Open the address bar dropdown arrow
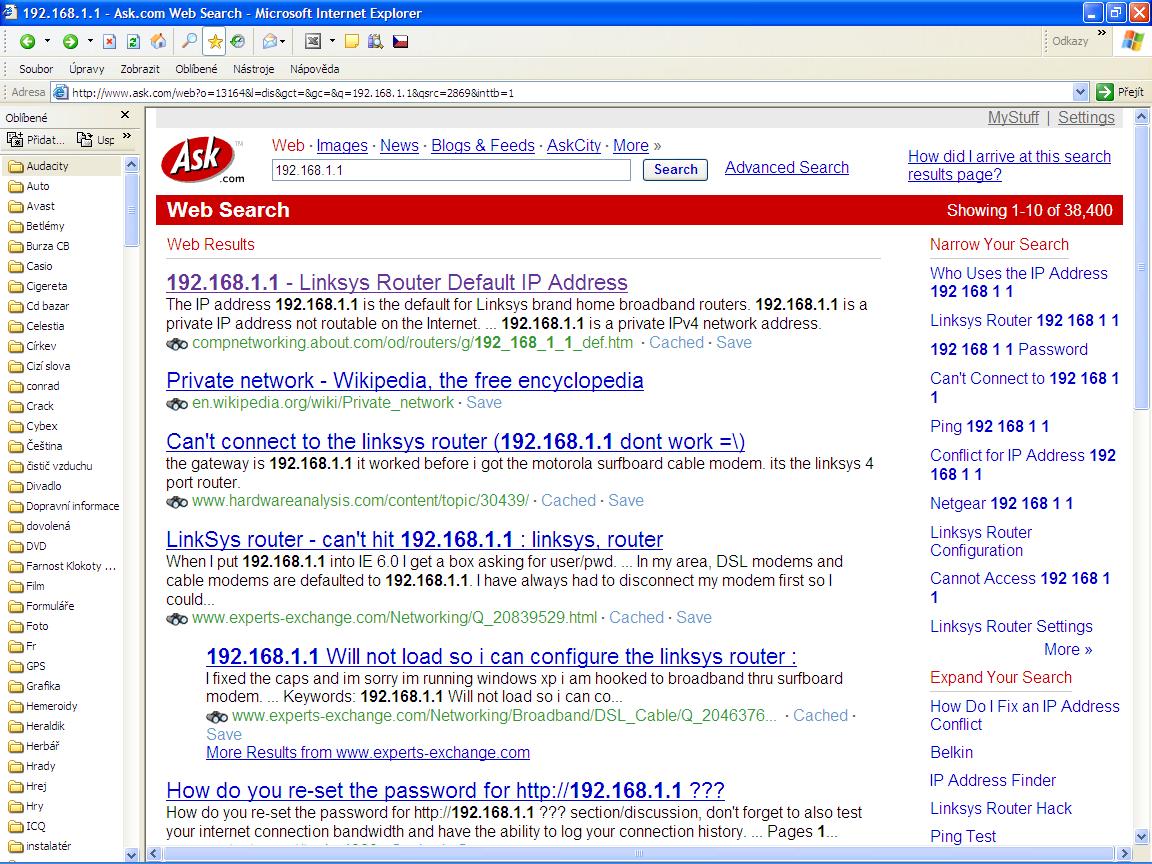1152x864 pixels. (1080, 92)
